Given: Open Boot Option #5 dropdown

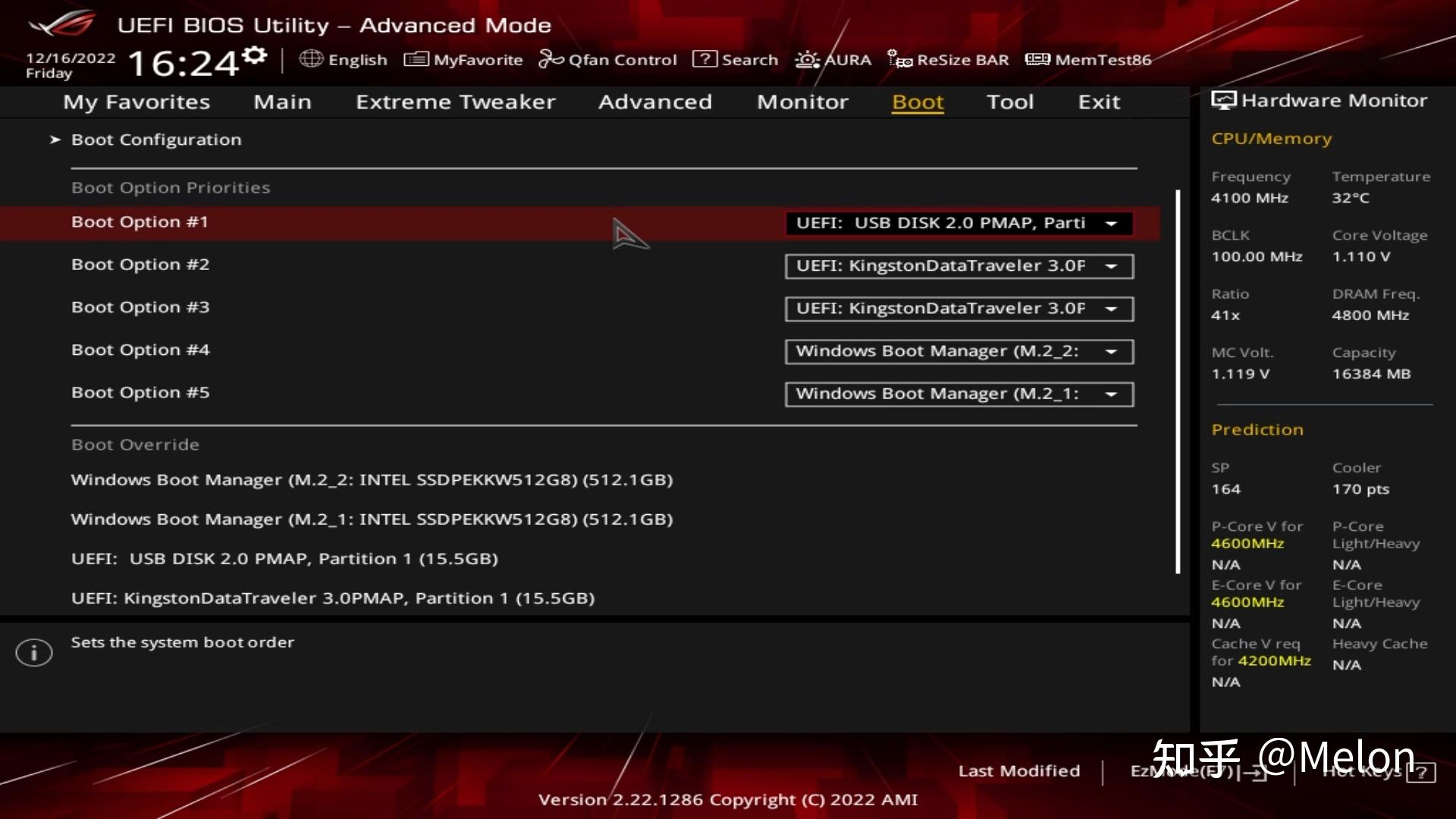Looking at the screenshot, I should (959, 394).
